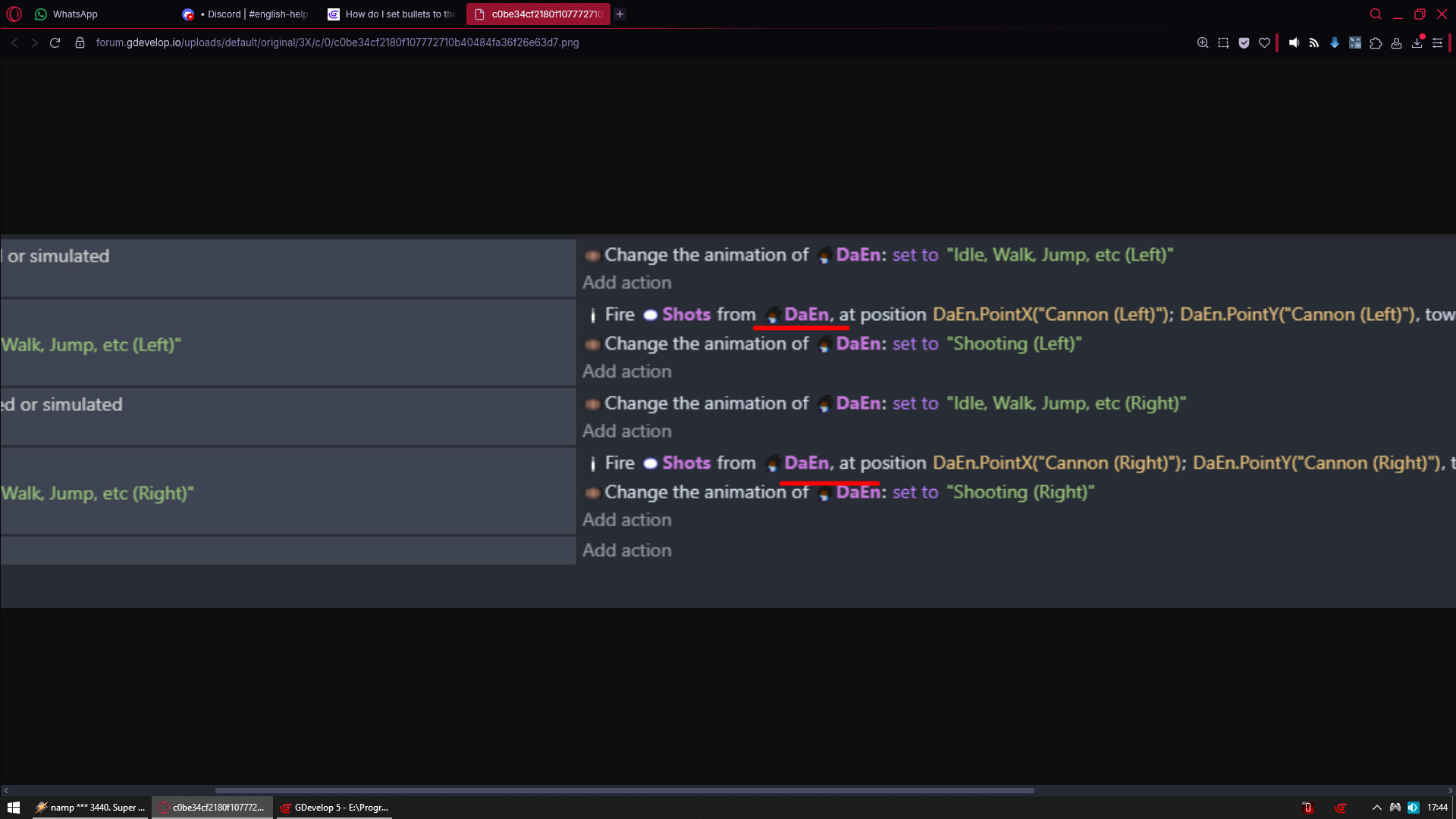Open a new tab with plus button
Viewport: 1456px width, 819px height.
click(x=620, y=14)
